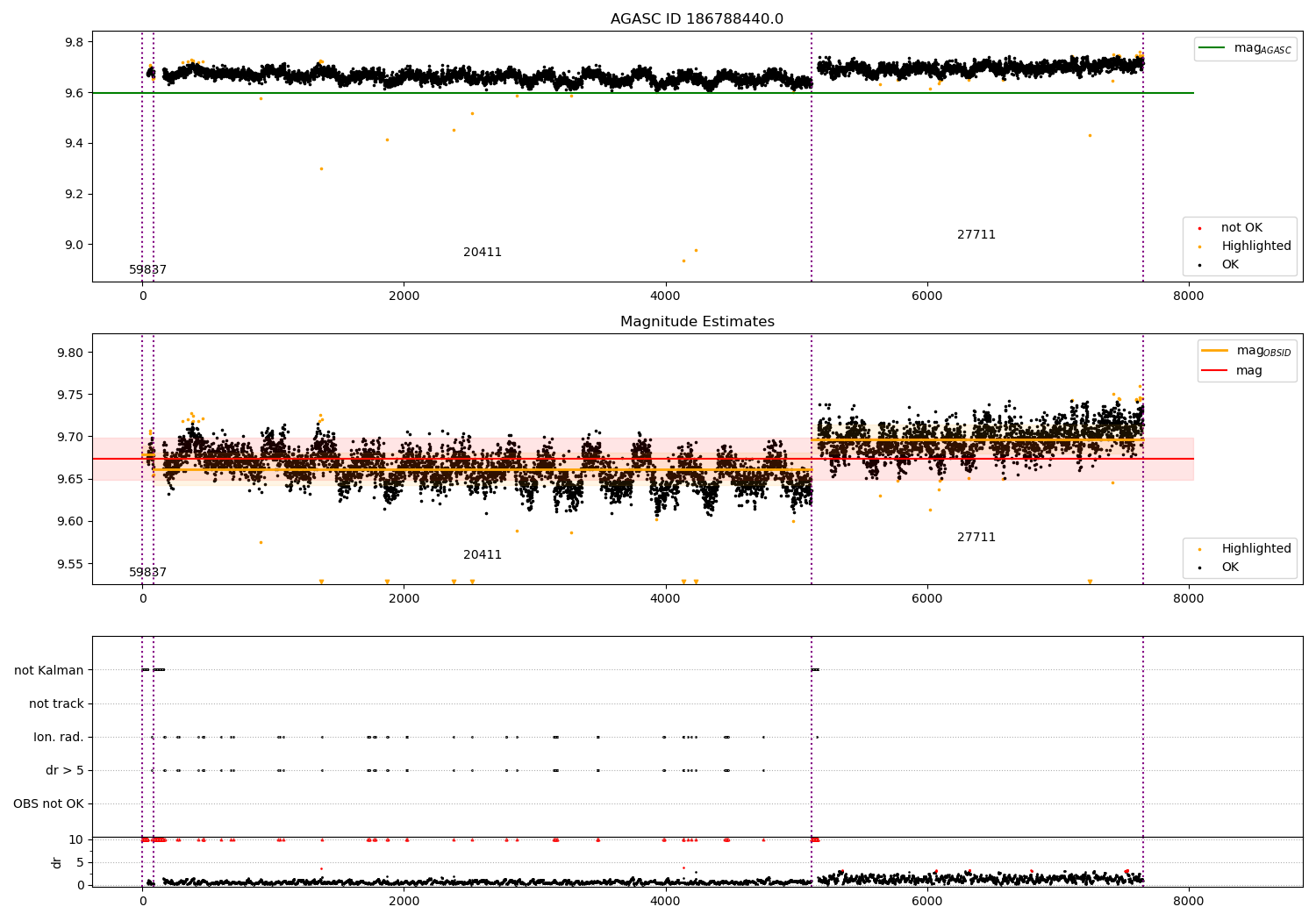Click the green line swatch in the top legend
Image resolution: width=1316 pixels, height=921 pixels.
click(x=1213, y=48)
